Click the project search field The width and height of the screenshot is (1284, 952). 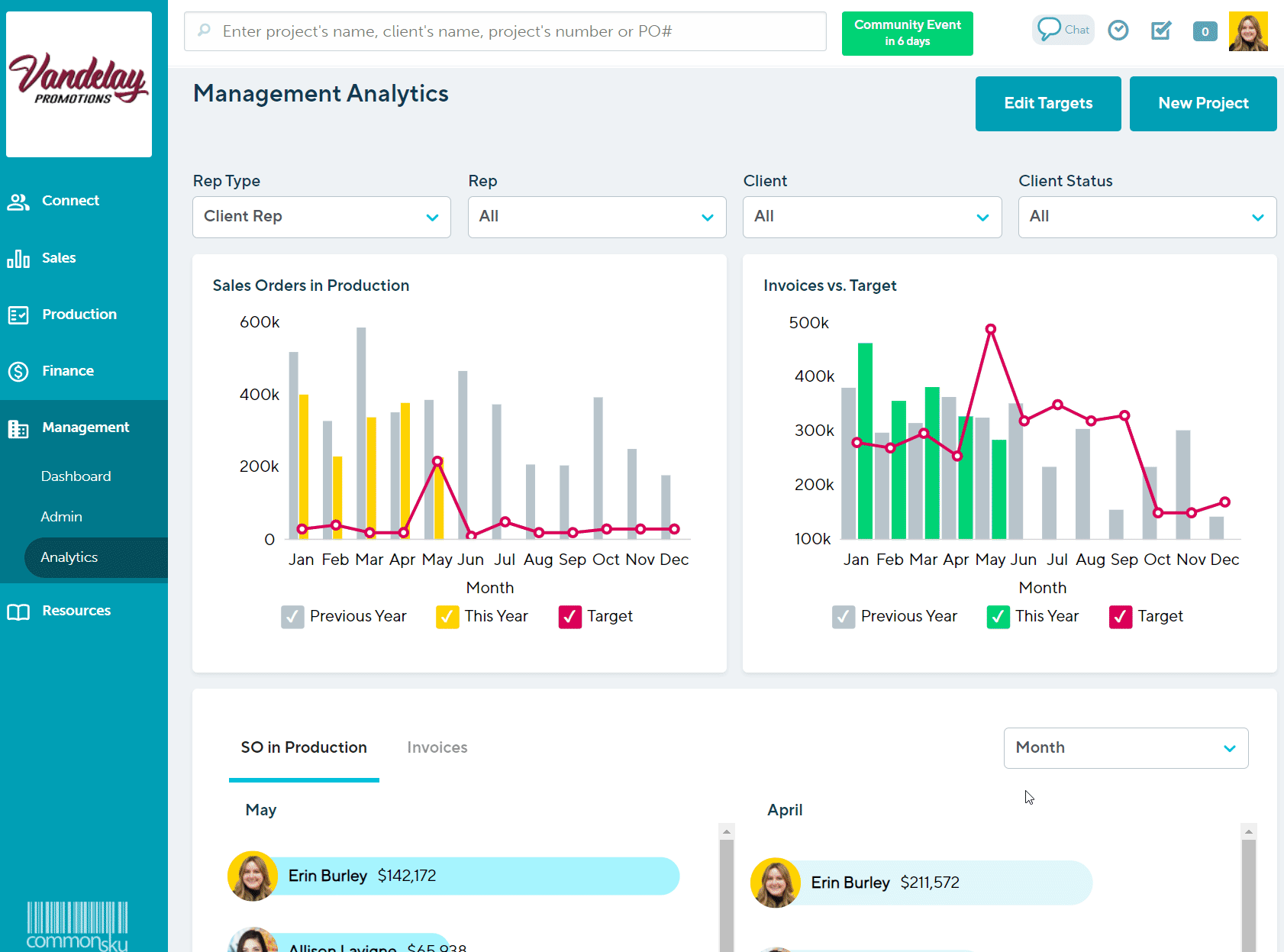coord(504,31)
